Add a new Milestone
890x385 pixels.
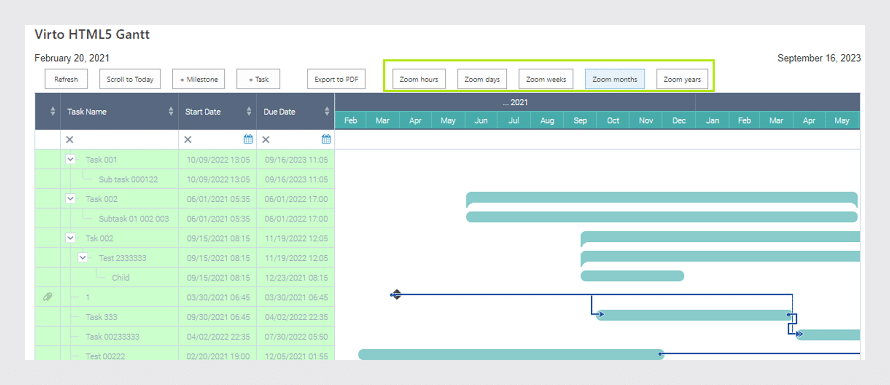(199, 79)
